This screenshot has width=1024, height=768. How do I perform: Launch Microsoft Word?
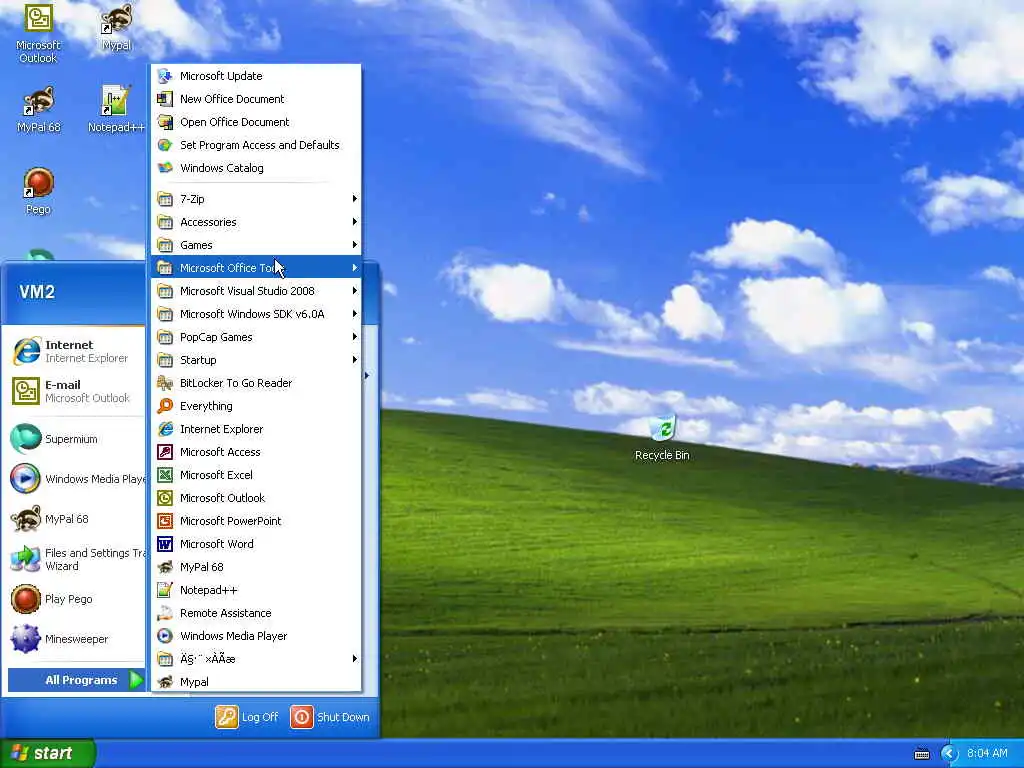tap(256, 544)
